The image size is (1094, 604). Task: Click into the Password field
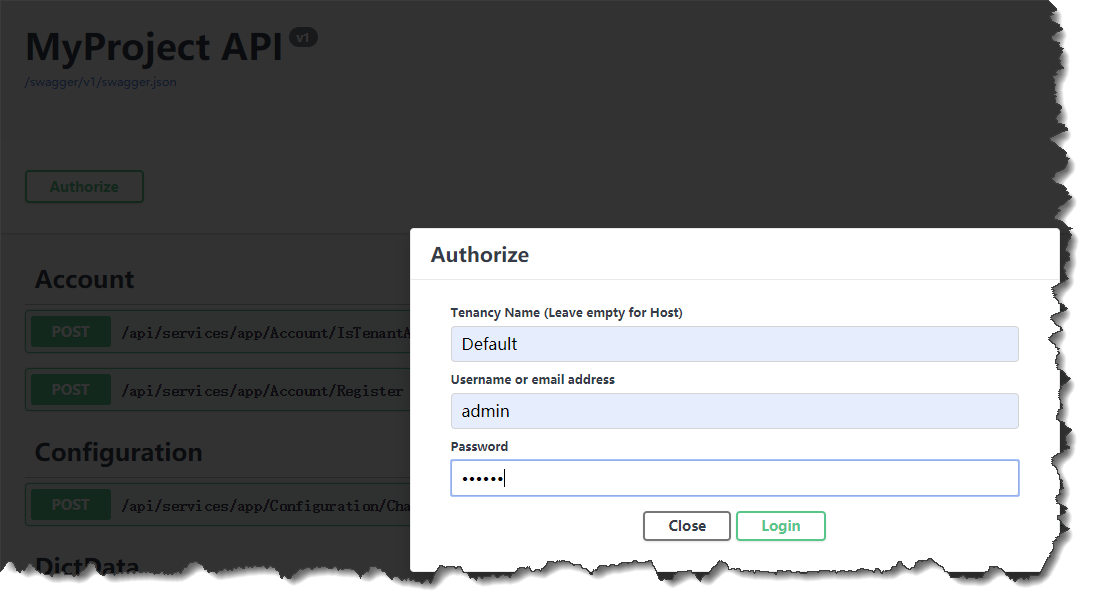coord(735,478)
